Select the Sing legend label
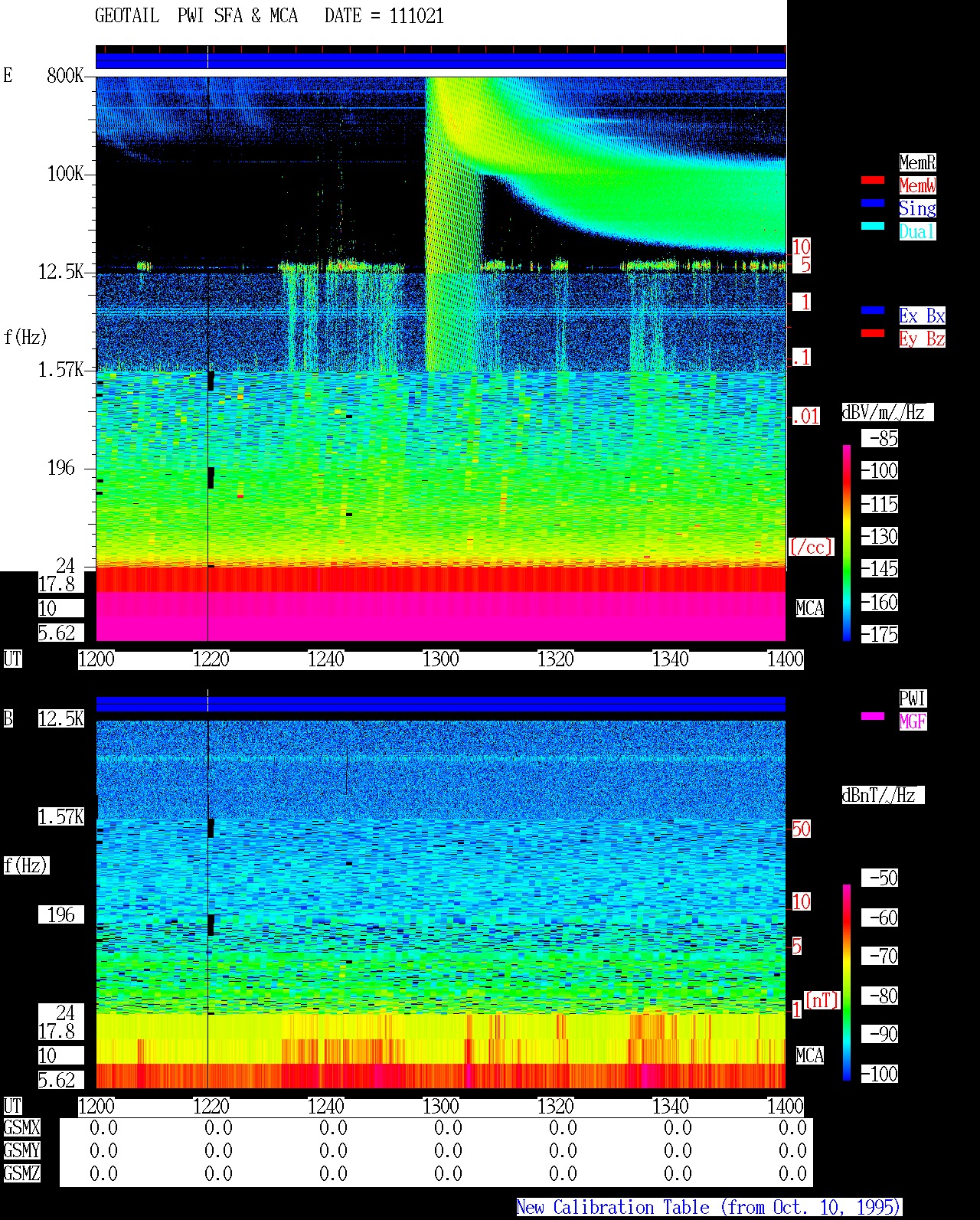Image resolution: width=980 pixels, height=1220 pixels. pos(917,208)
